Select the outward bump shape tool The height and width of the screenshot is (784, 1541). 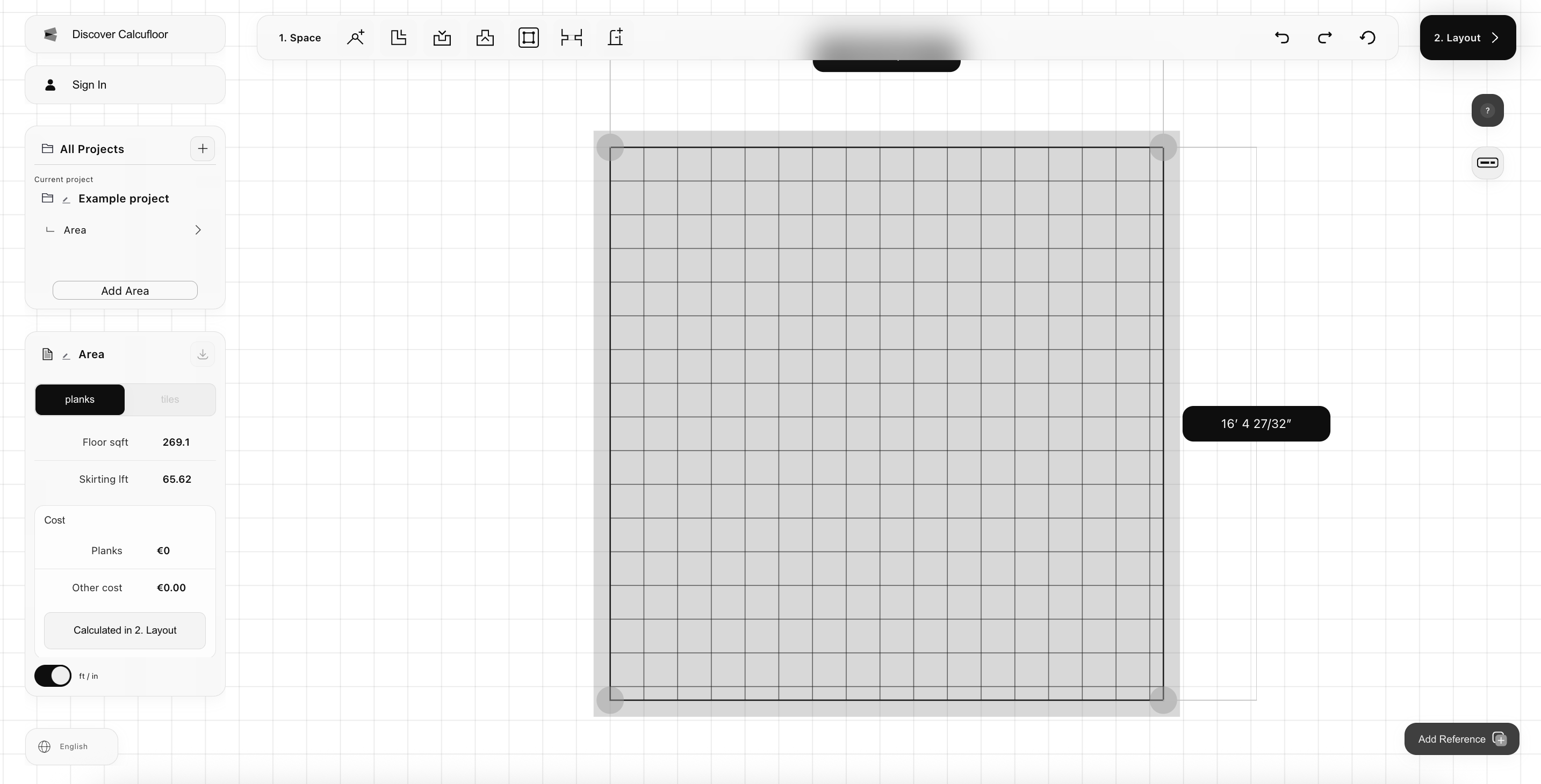click(485, 38)
